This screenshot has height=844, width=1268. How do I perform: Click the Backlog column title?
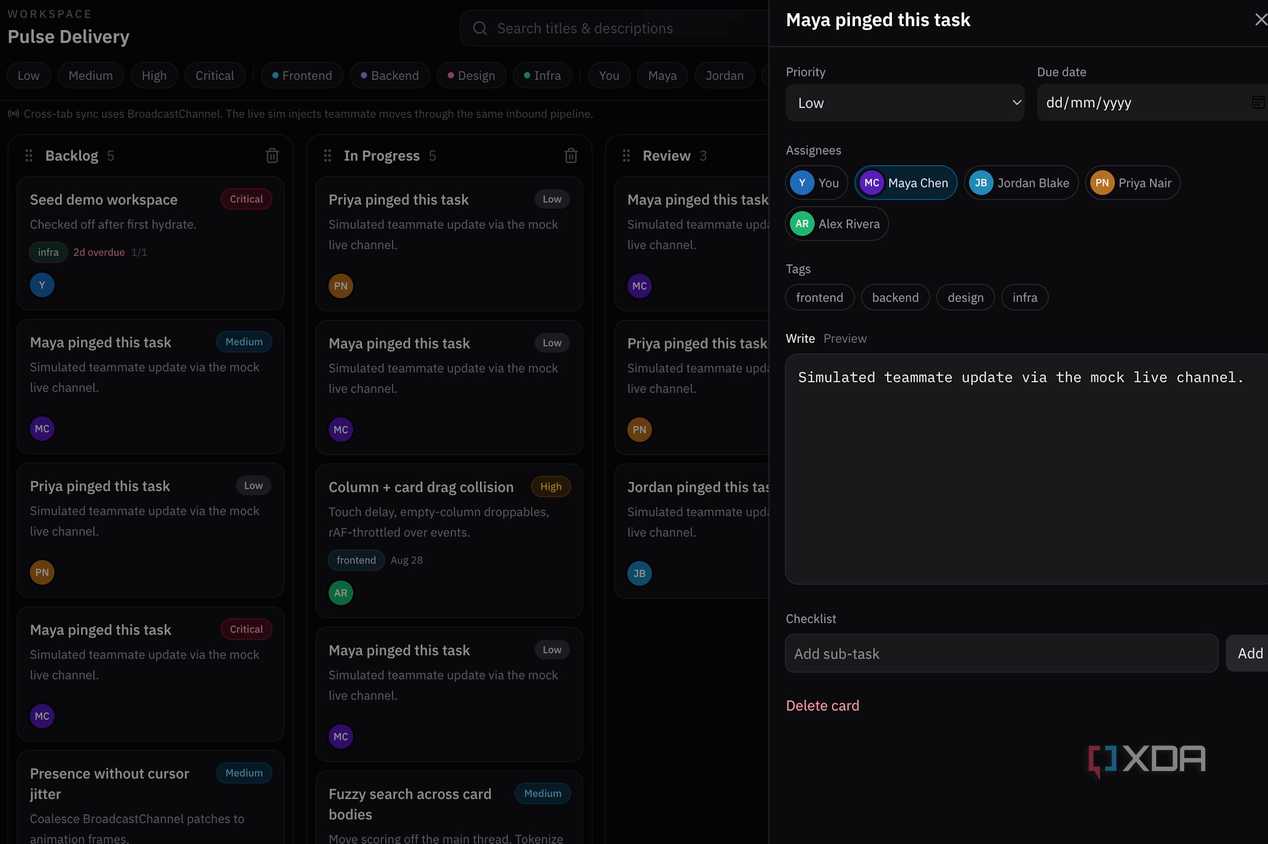click(x=71, y=156)
